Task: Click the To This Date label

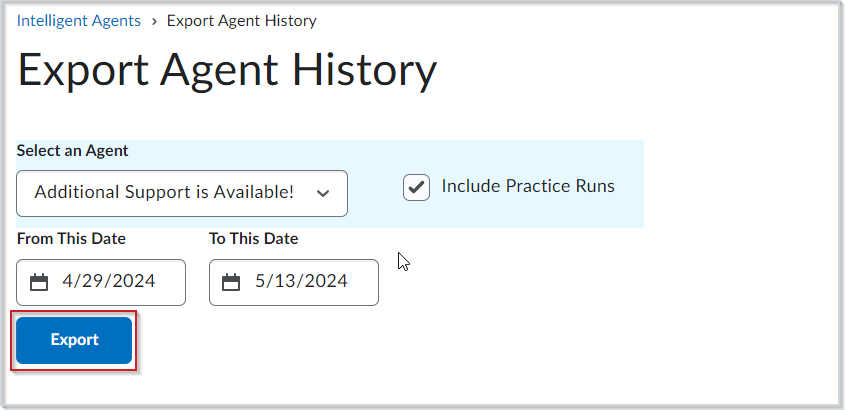Action: pos(254,239)
